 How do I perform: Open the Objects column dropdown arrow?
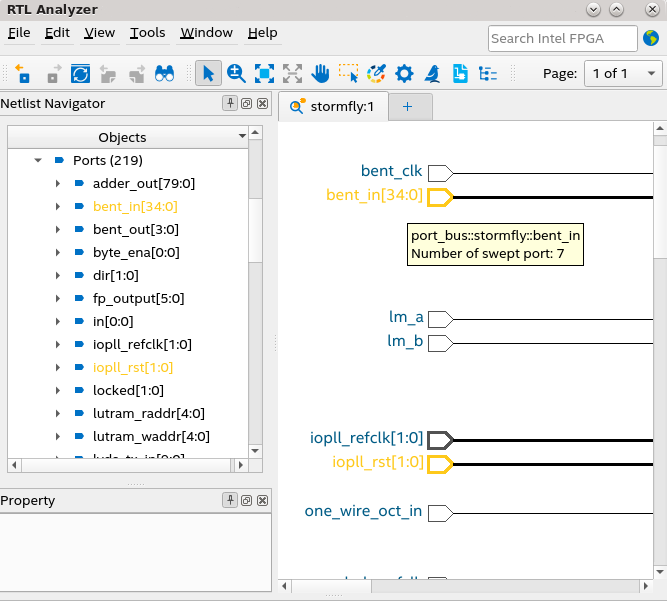(x=242, y=136)
